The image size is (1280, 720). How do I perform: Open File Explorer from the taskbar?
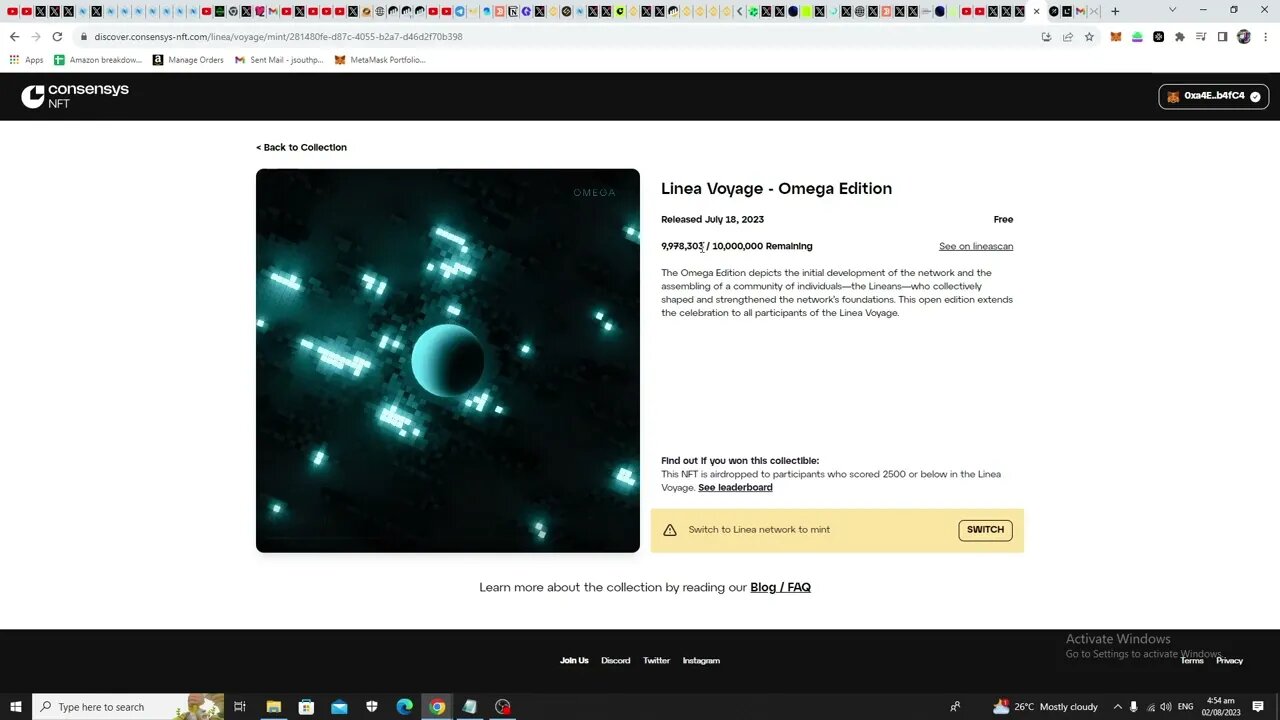[x=273, y=707]
